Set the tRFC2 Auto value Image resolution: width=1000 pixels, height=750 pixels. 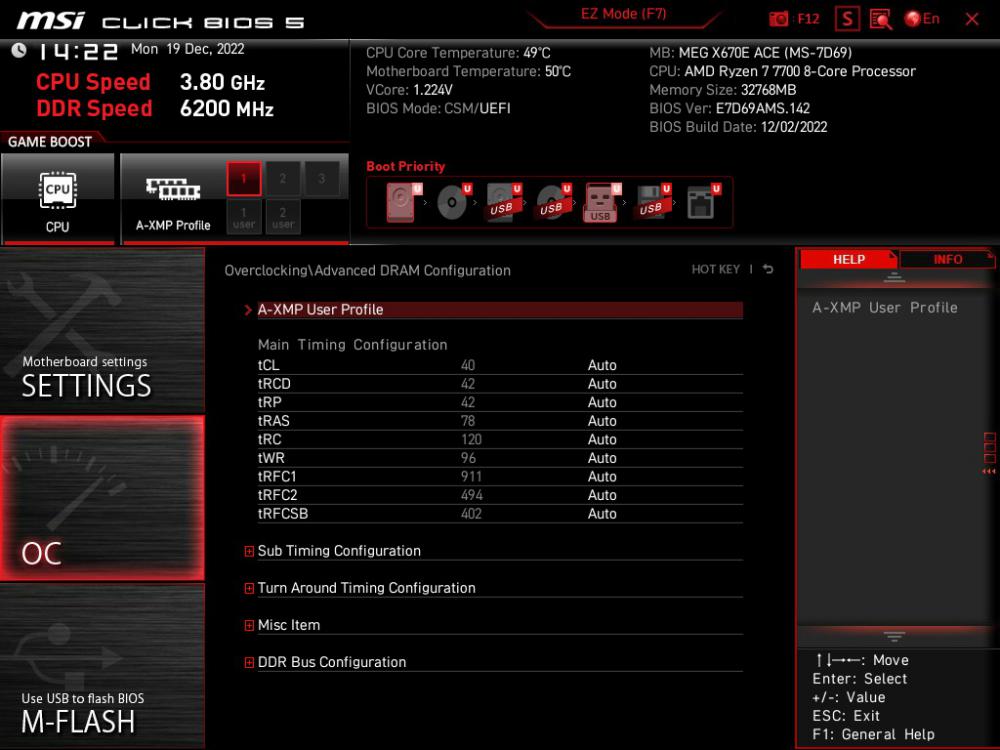(x=601, y=494)
